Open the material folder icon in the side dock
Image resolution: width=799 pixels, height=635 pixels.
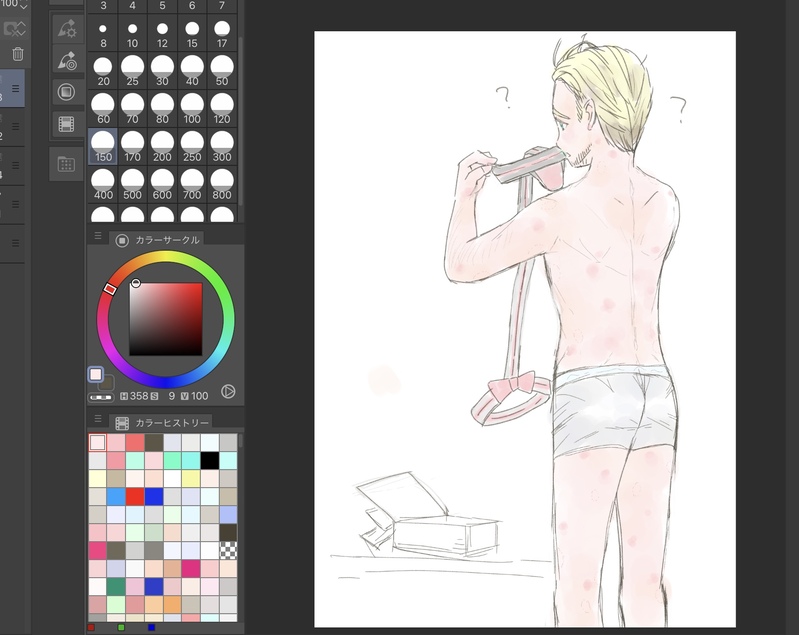(x=67, y=164)
